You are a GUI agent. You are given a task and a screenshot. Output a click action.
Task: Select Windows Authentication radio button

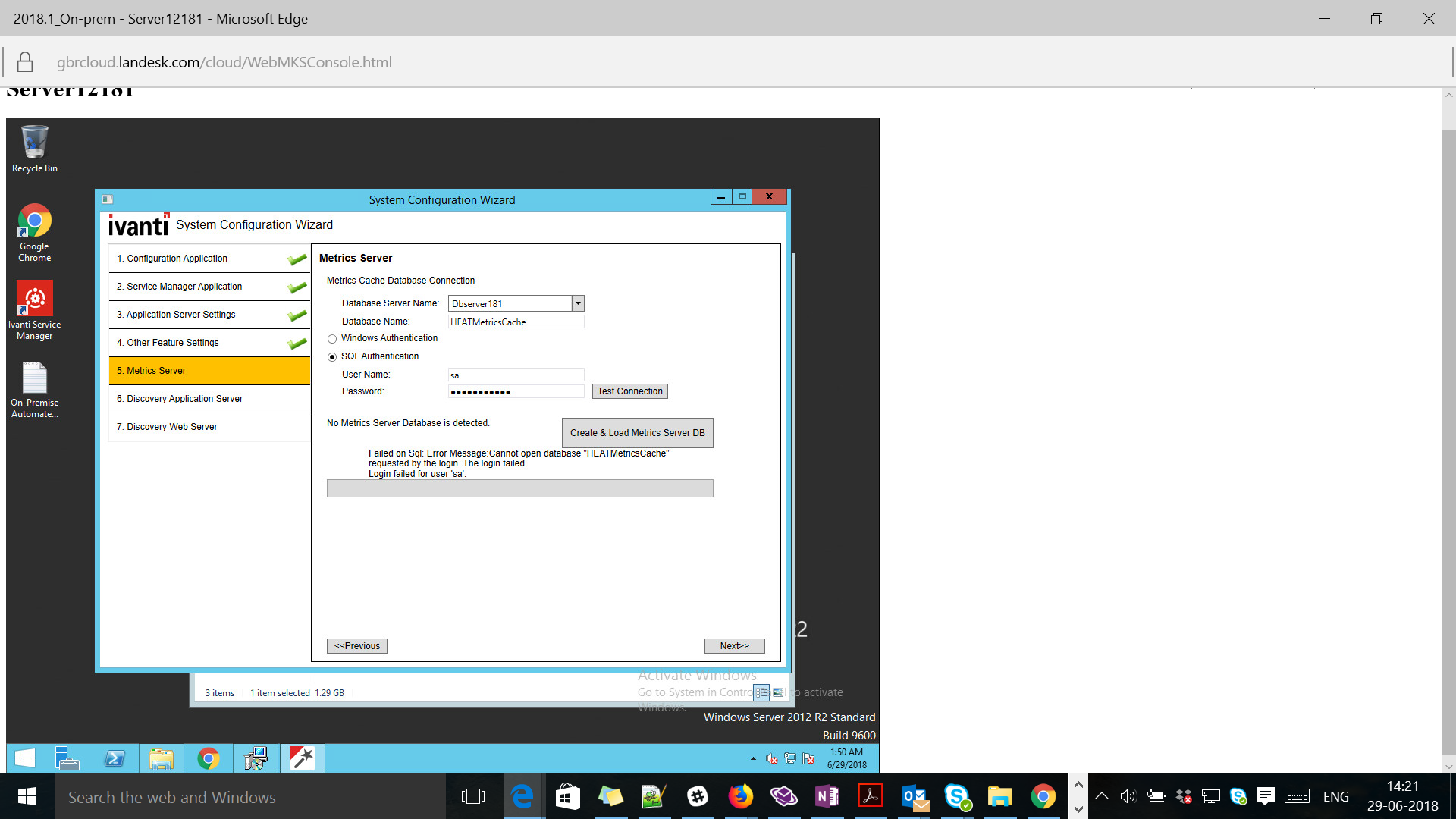(x=332, y=339)
